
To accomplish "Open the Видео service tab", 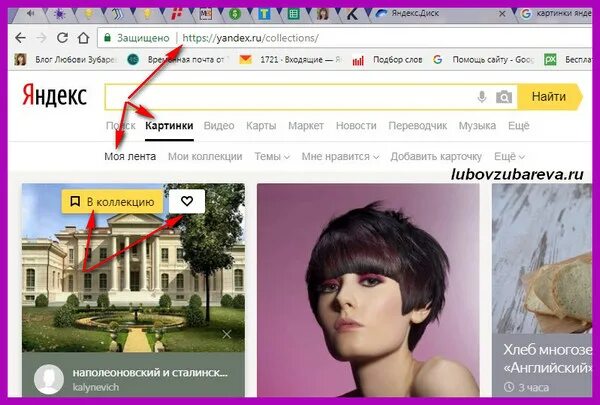I will point(219,126).
